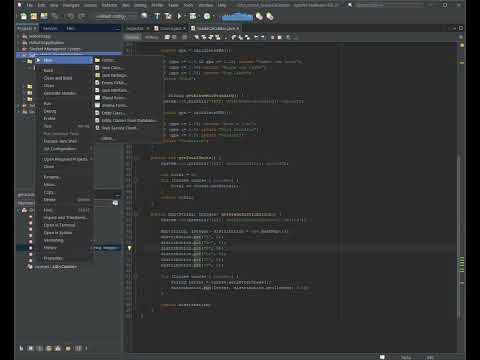Click the second filter icon in Navigator bottom bar

click(31, 348)
